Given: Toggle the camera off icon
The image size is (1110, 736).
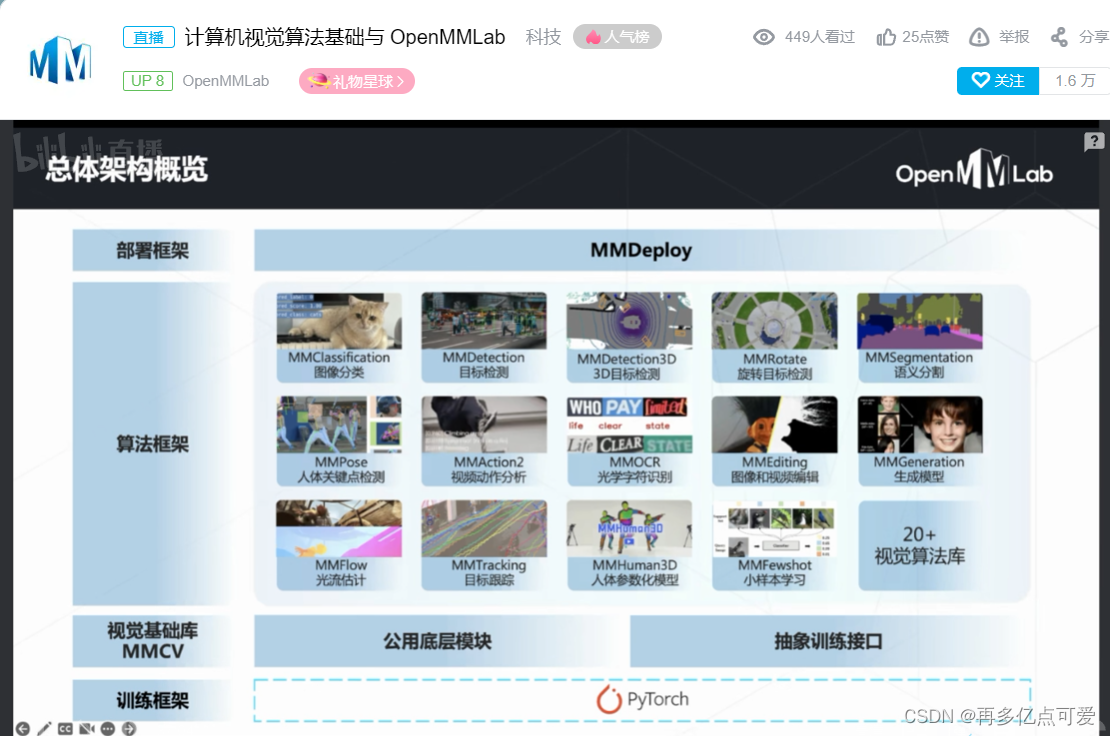Looking at the screenshot, I should tap(86, 728).
